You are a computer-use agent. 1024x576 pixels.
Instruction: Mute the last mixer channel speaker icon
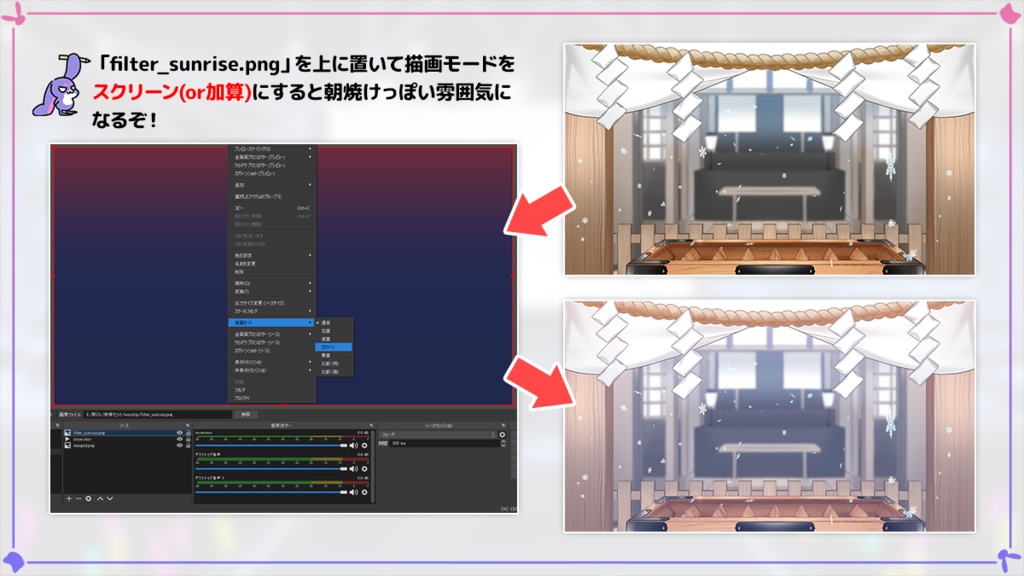353,492
